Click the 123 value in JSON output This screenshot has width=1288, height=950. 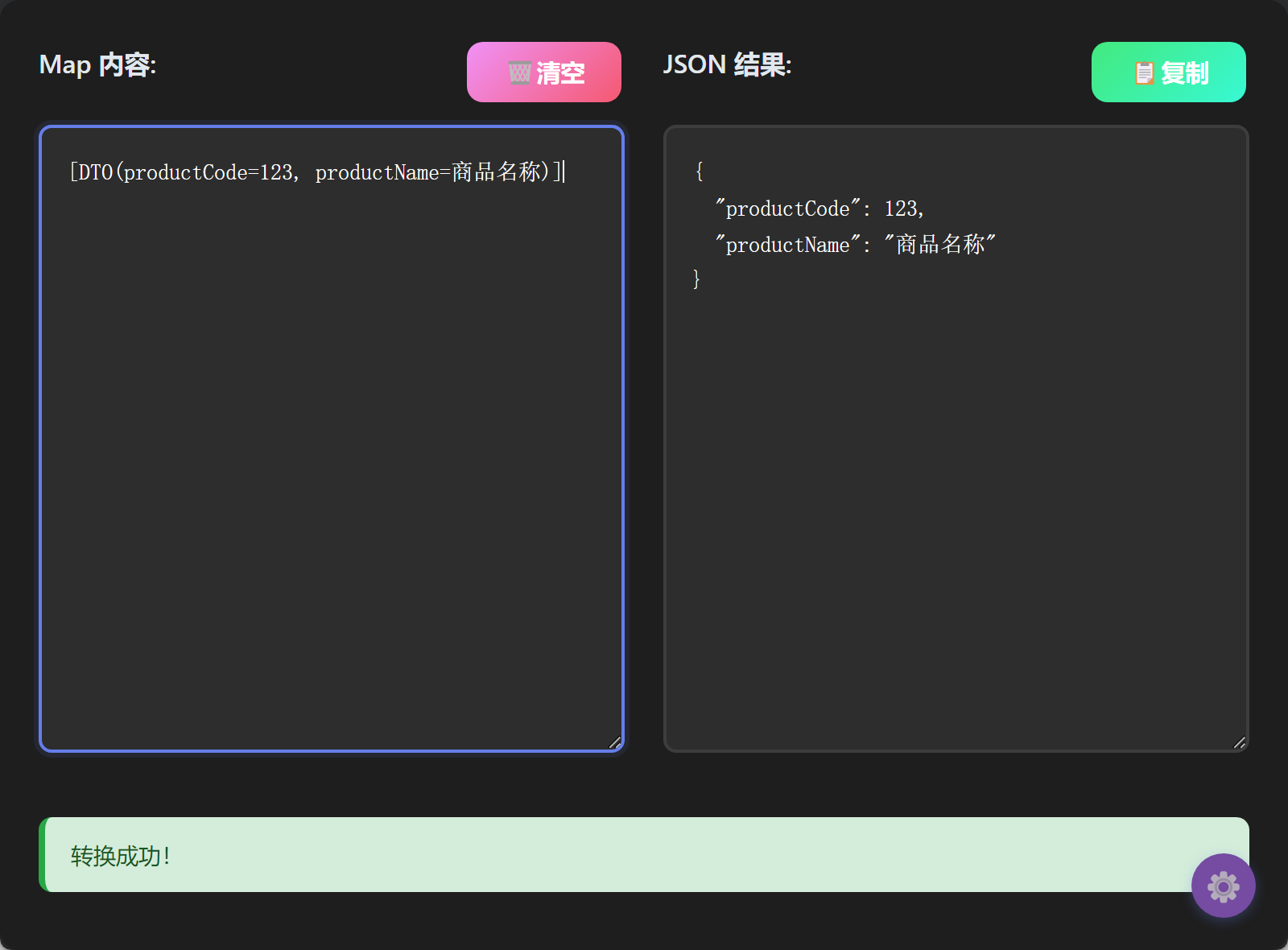[x=901, y=209]
